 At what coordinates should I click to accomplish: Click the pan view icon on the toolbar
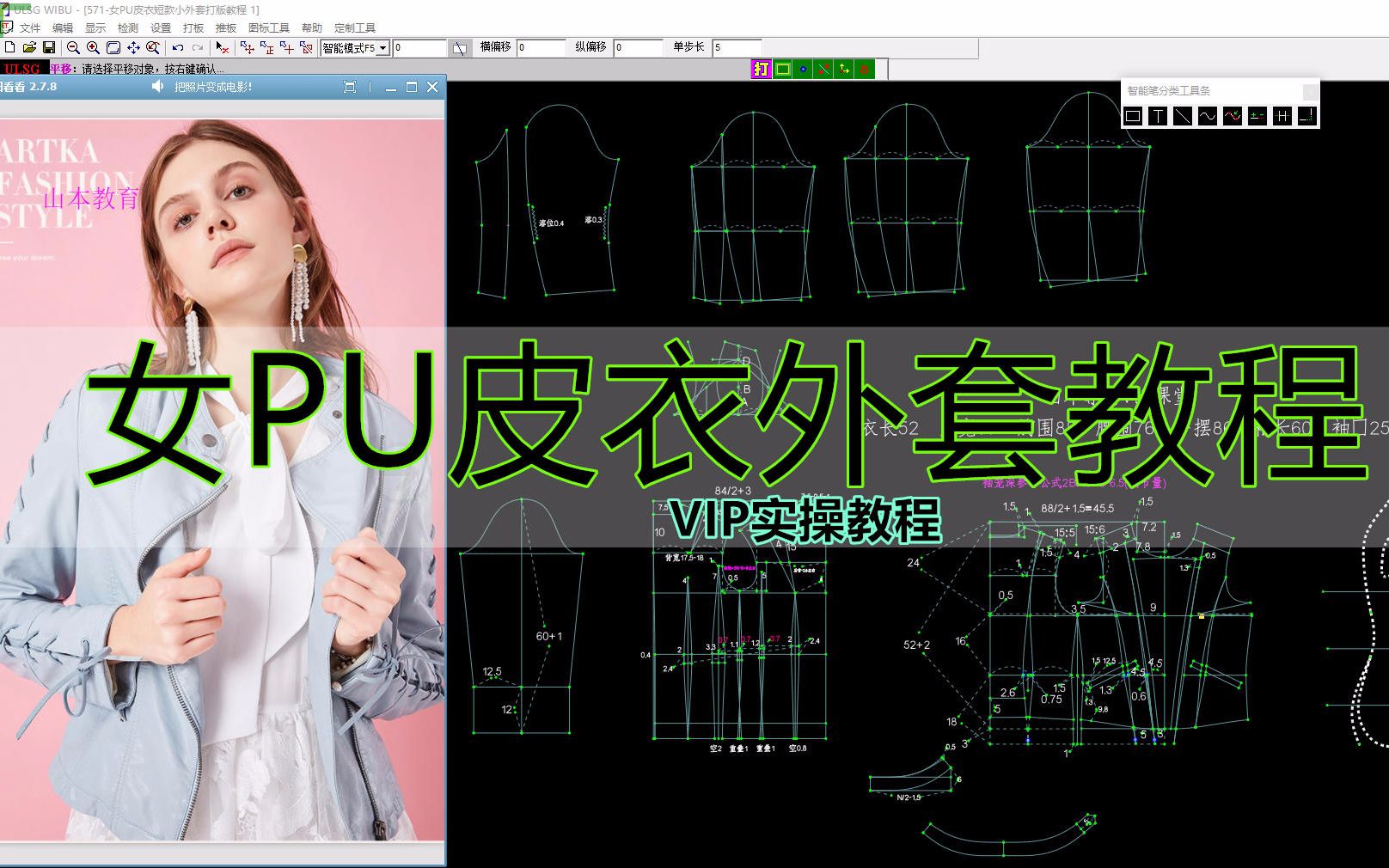(133, 47)
